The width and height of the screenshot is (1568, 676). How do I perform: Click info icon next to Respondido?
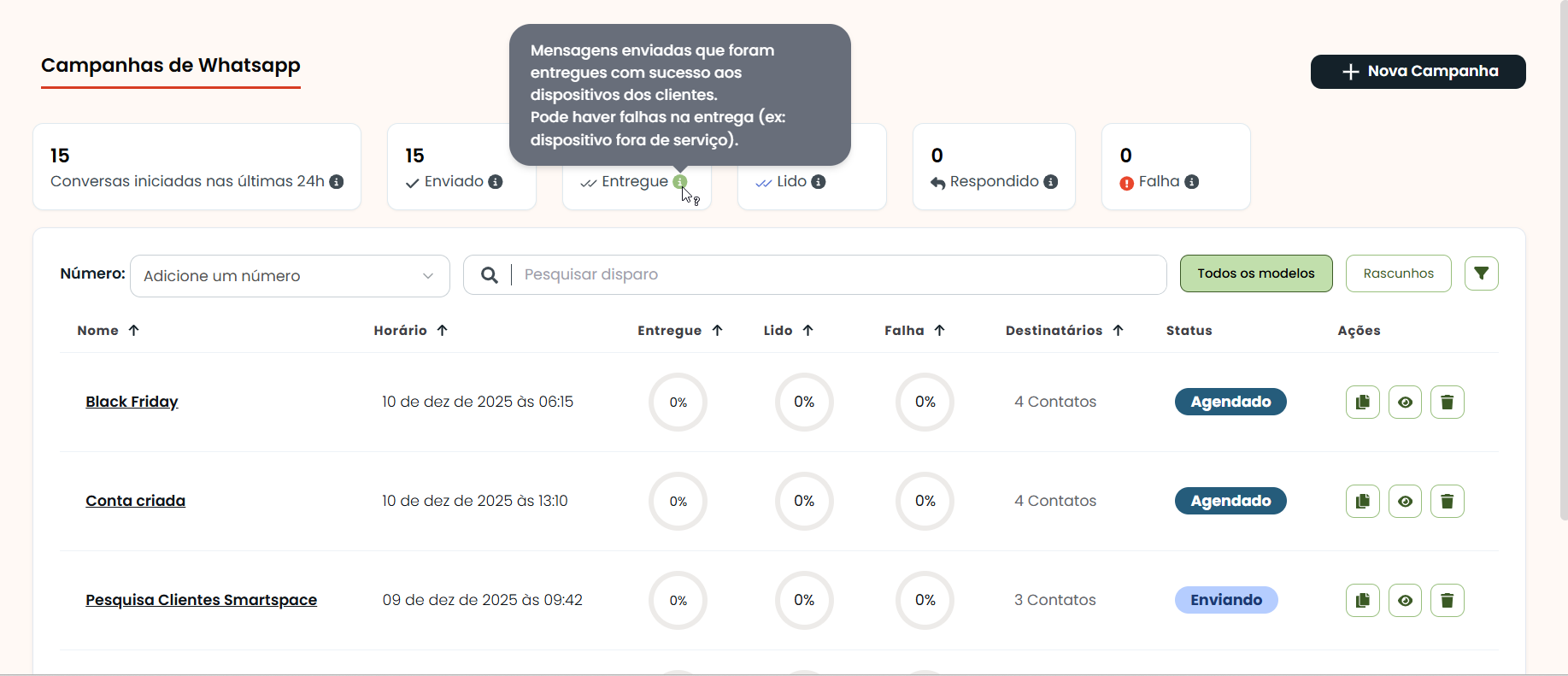point(1051,182)
